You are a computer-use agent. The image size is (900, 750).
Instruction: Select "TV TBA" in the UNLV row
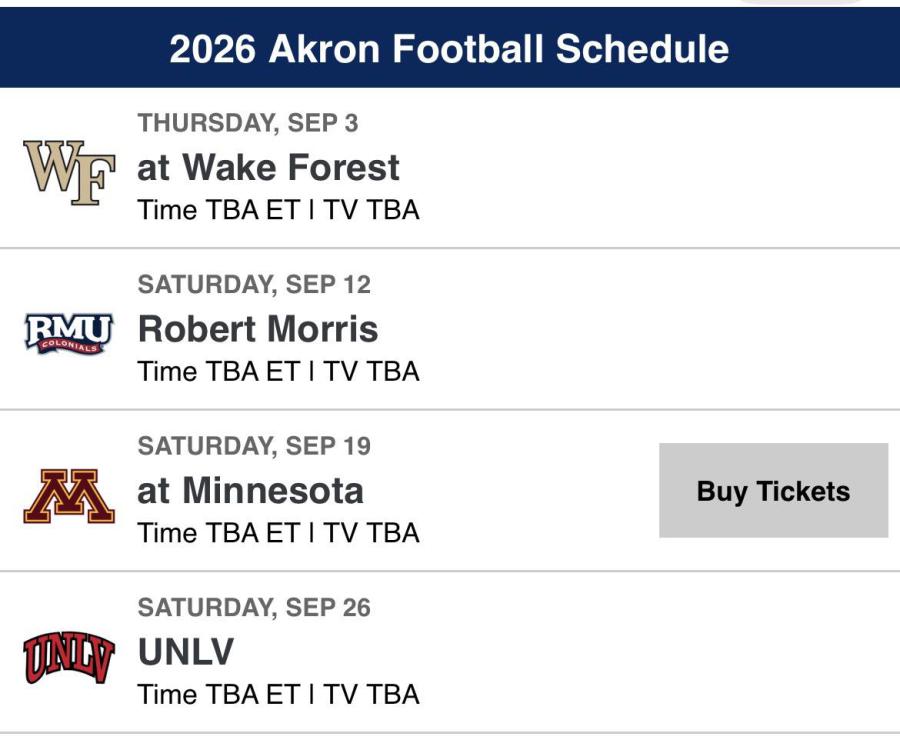coord(369,694)
